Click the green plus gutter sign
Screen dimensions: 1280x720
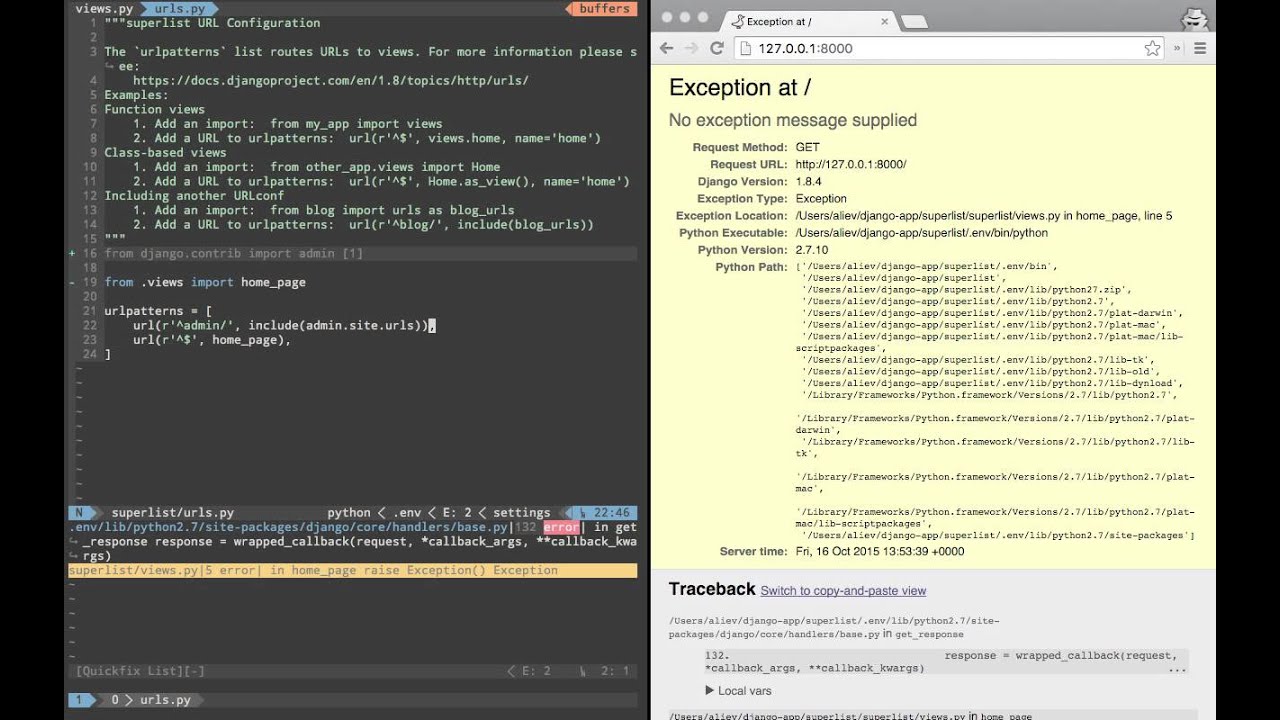72,254
